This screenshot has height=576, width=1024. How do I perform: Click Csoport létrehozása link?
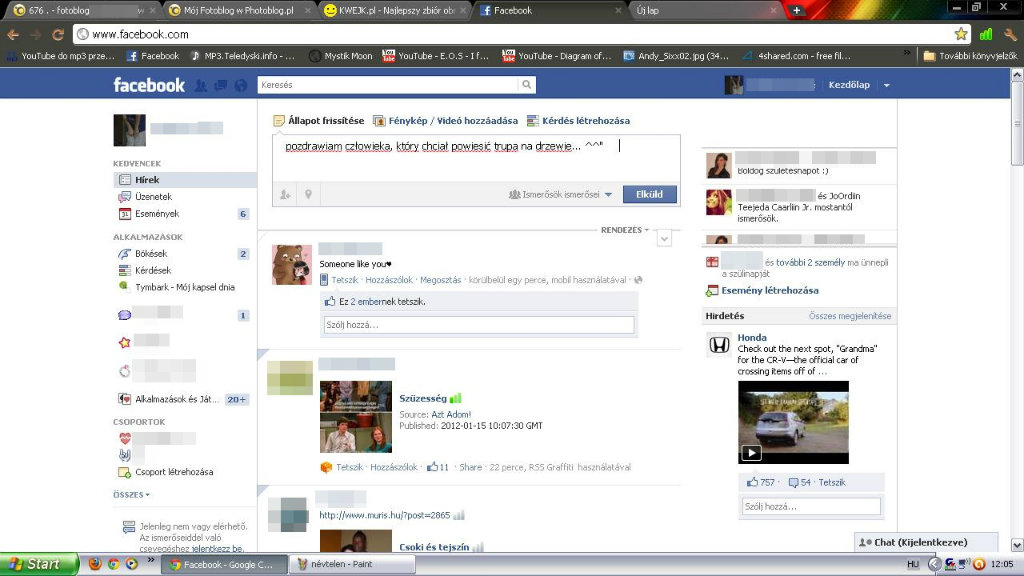[x=174, y=472]
